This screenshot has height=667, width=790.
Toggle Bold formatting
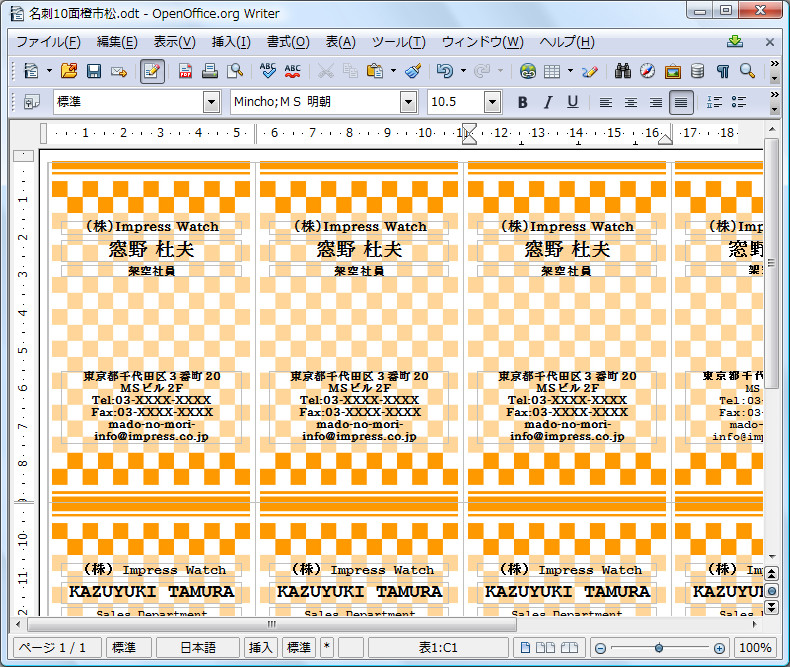pos(522,102)
